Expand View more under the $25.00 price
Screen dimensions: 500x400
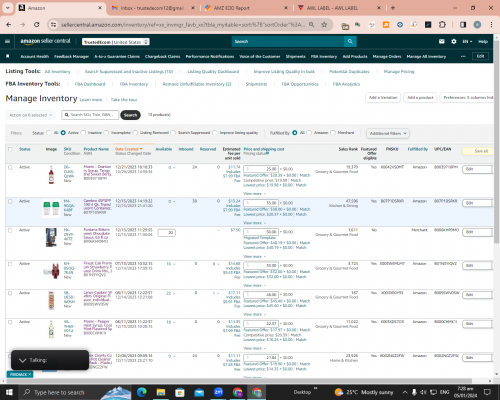254,194
